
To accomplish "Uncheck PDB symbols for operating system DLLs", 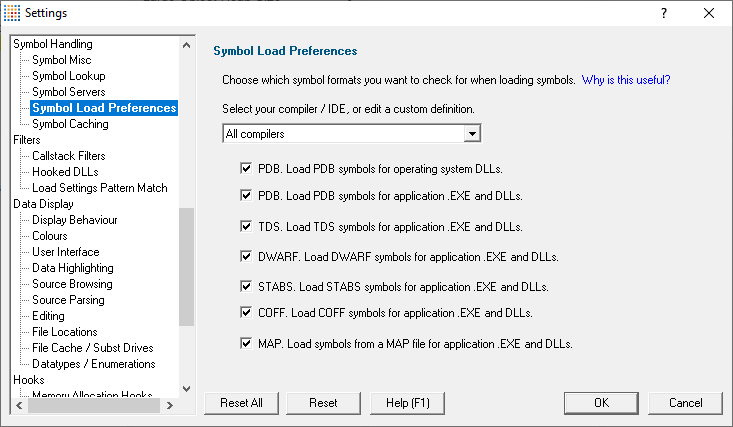I will 246,168.
